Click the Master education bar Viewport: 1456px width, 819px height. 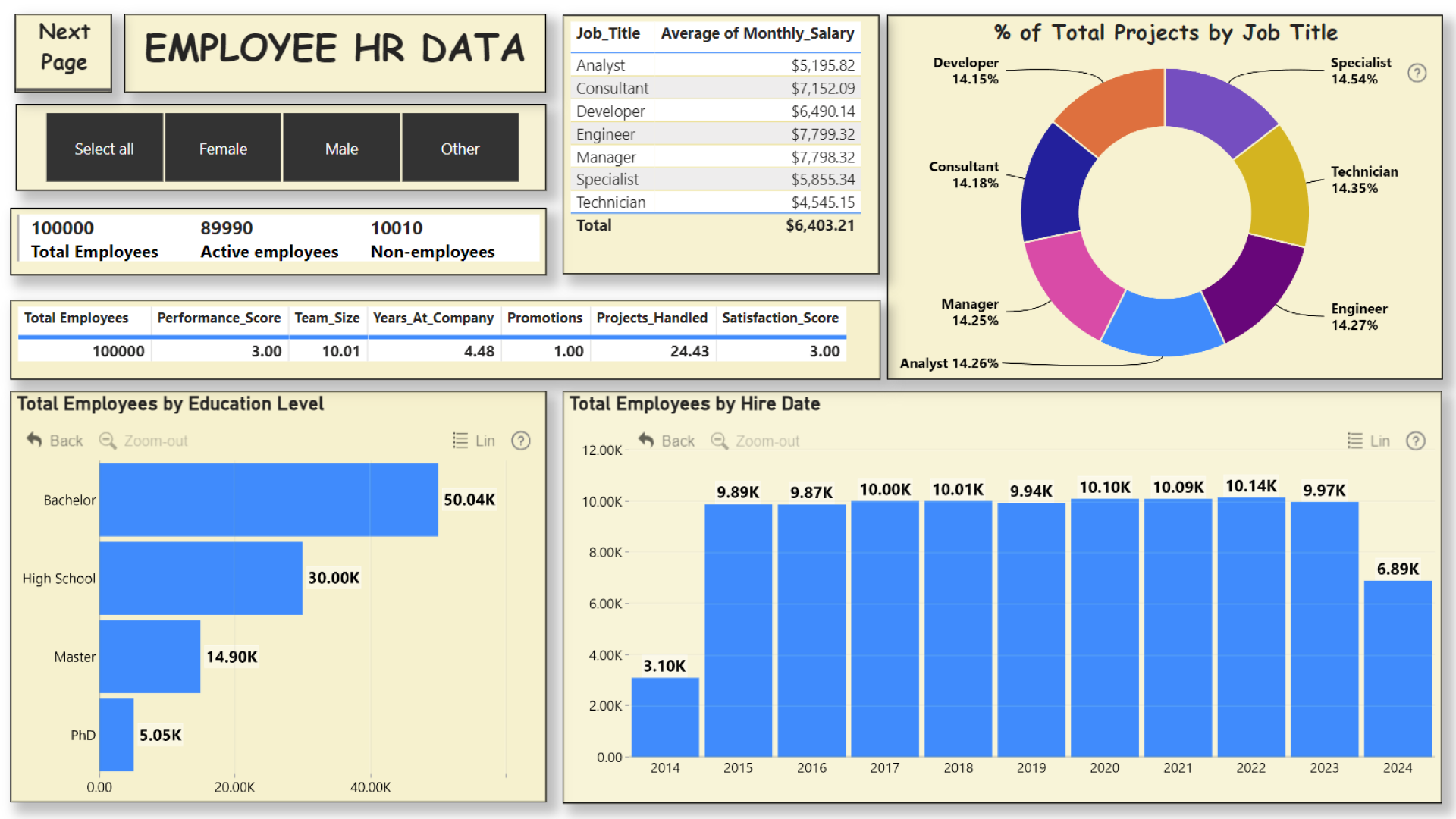(x=150, y=657)
